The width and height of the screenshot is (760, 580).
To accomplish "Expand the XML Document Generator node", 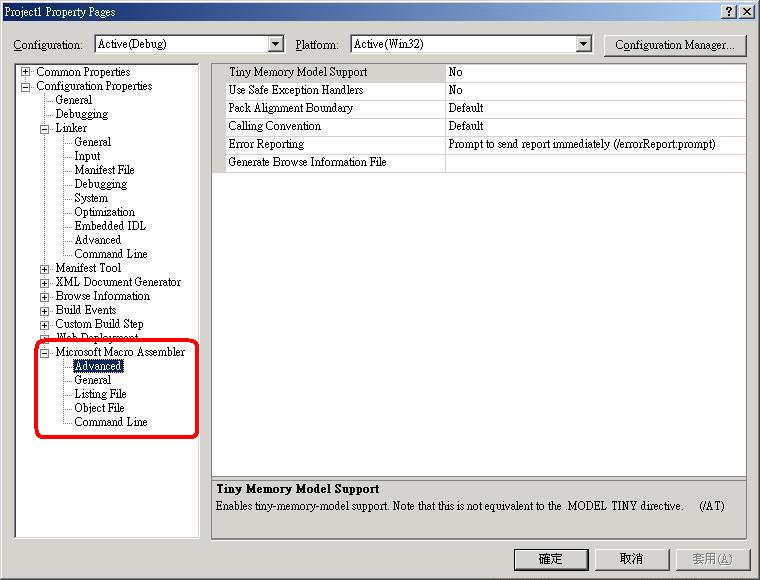I will 45,283.
